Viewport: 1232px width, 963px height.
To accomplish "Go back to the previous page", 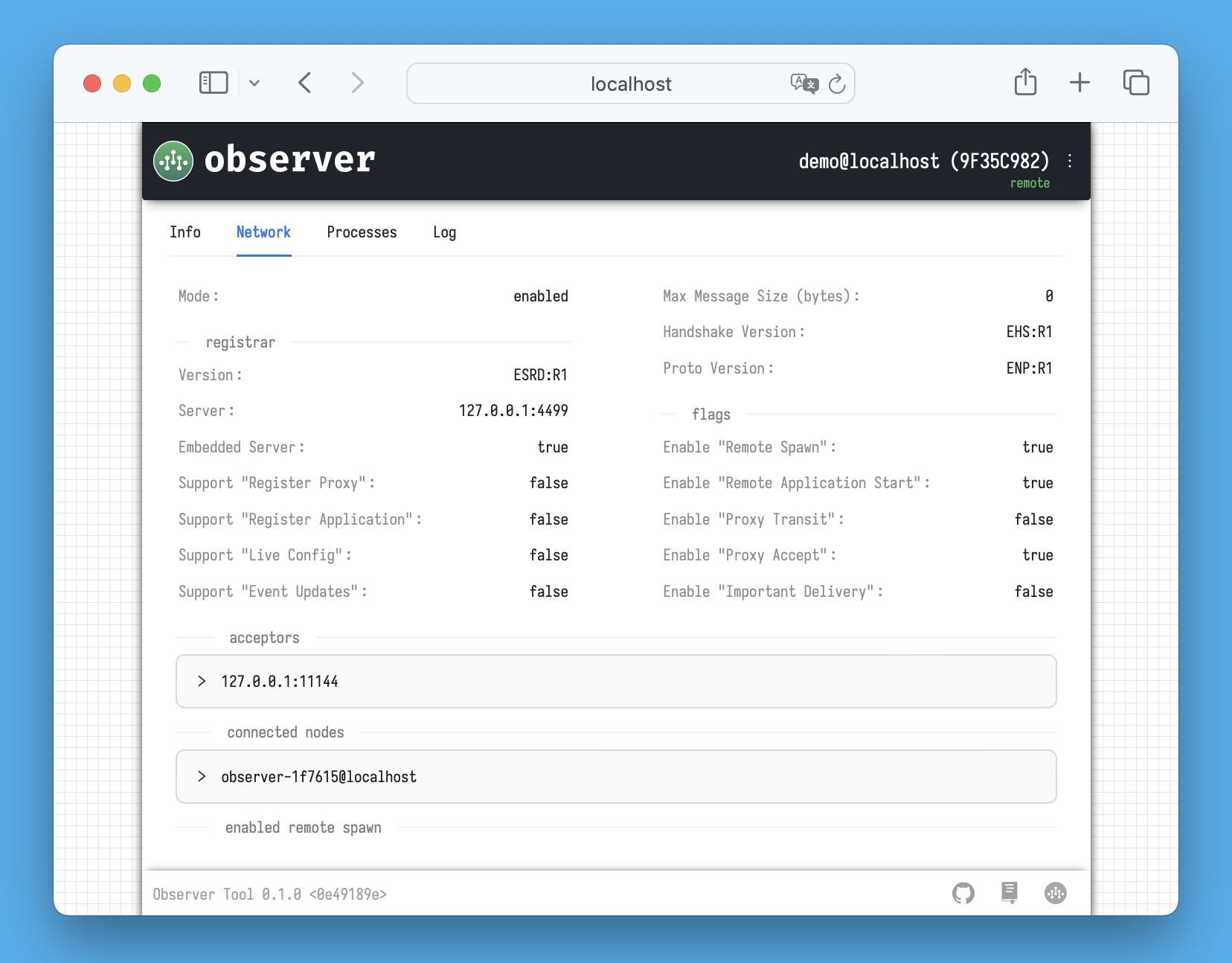I will (x=305, y=83).
